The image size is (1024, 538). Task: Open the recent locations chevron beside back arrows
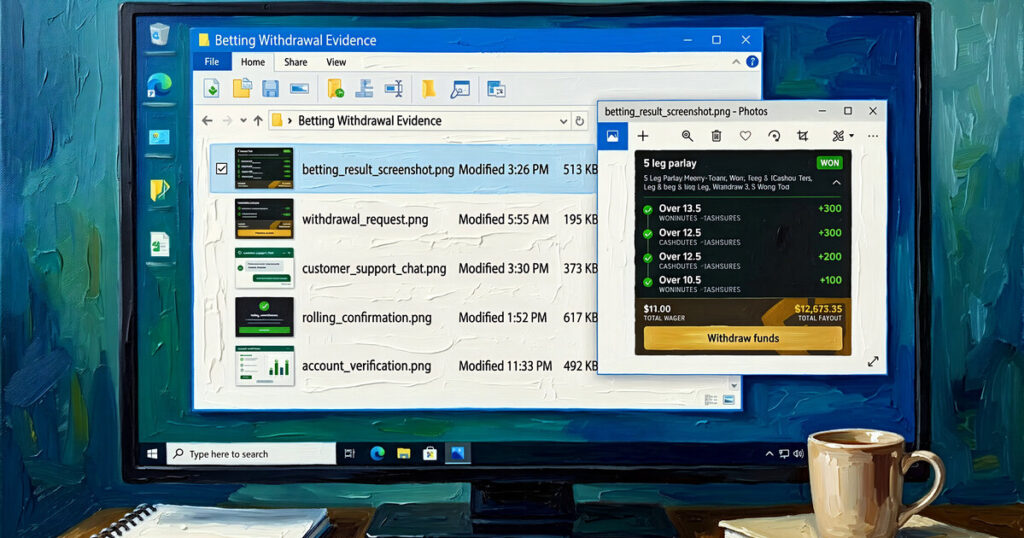[243, 121]
